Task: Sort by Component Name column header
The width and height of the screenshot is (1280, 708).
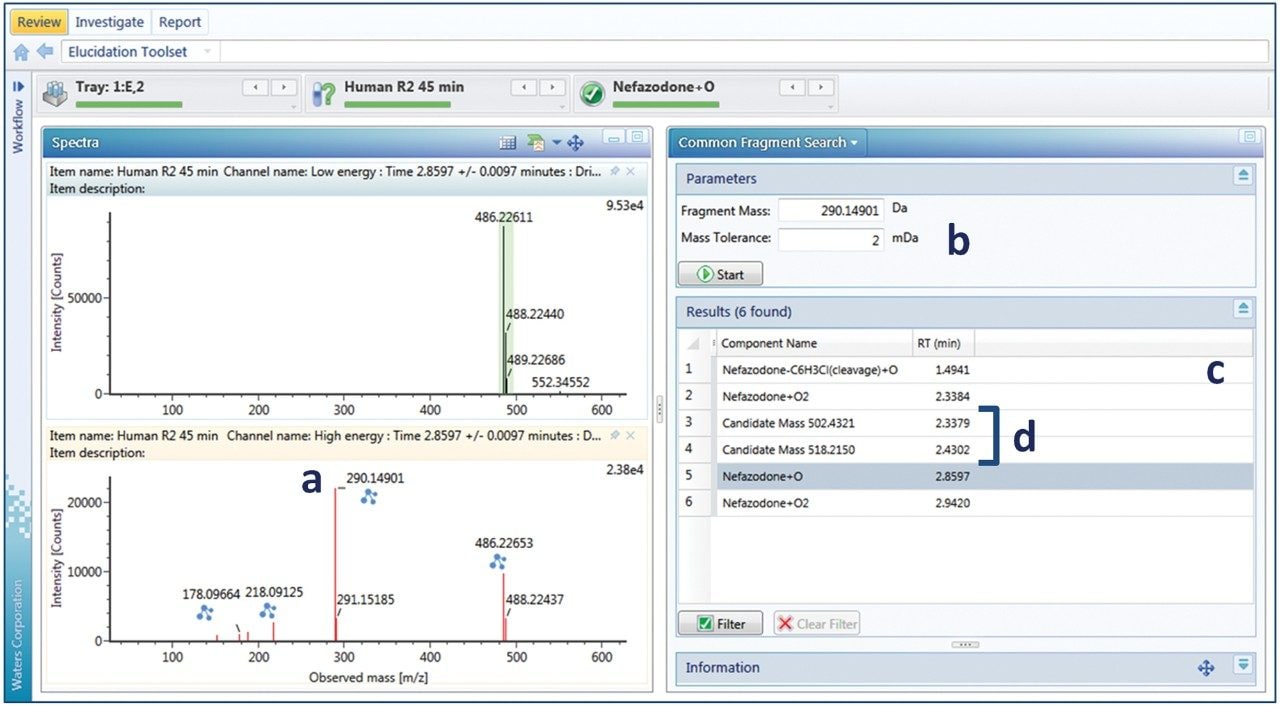Action: [813, 343]
